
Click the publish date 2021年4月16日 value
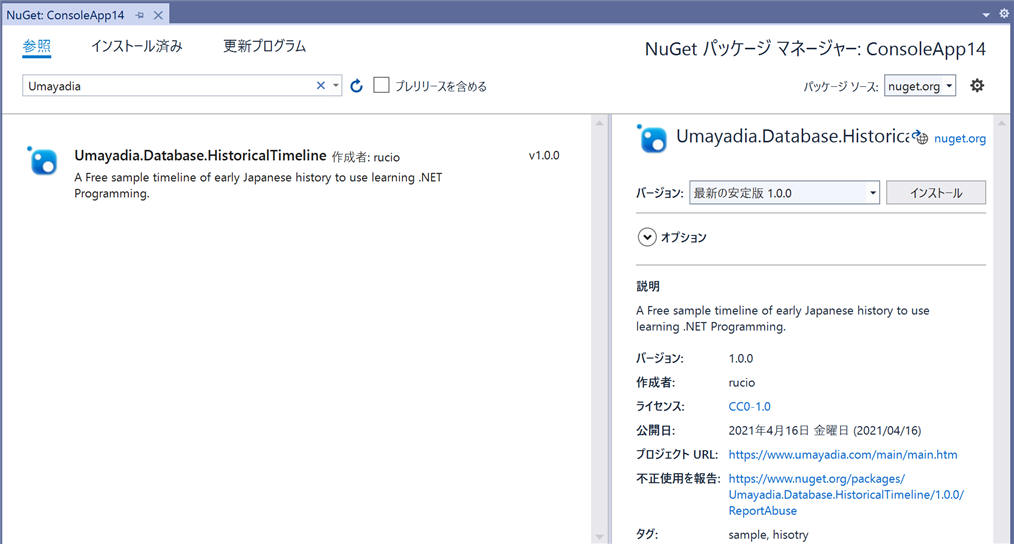(825, 430)
